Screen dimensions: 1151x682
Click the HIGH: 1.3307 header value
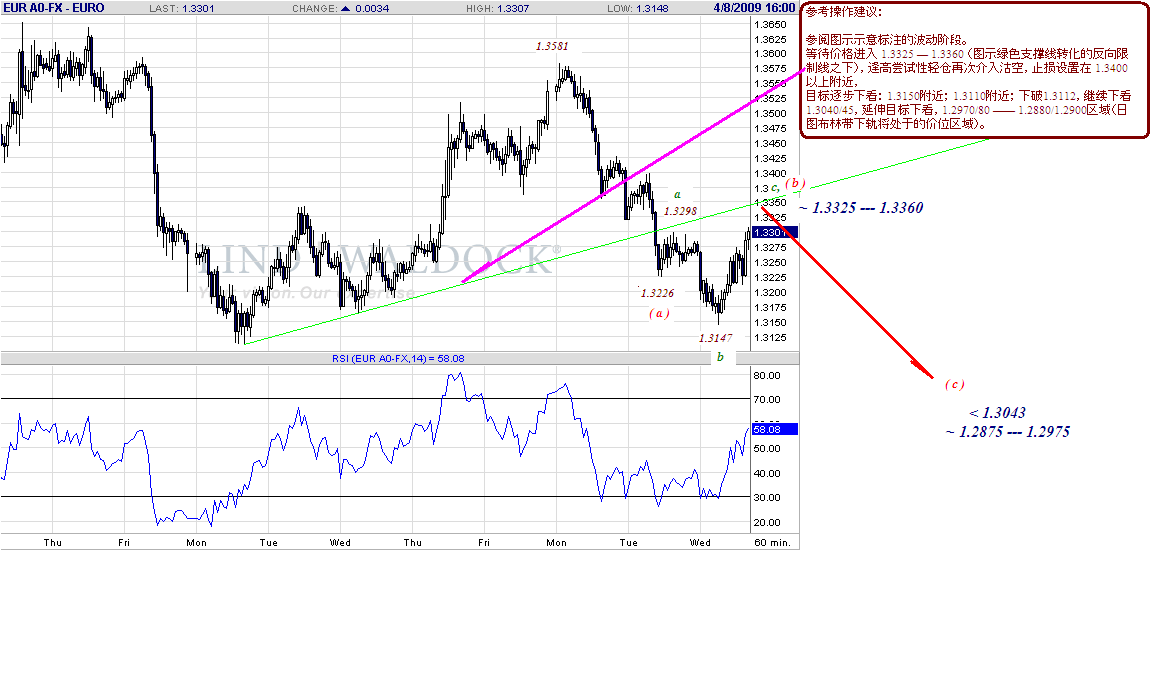tap(498, 8)
